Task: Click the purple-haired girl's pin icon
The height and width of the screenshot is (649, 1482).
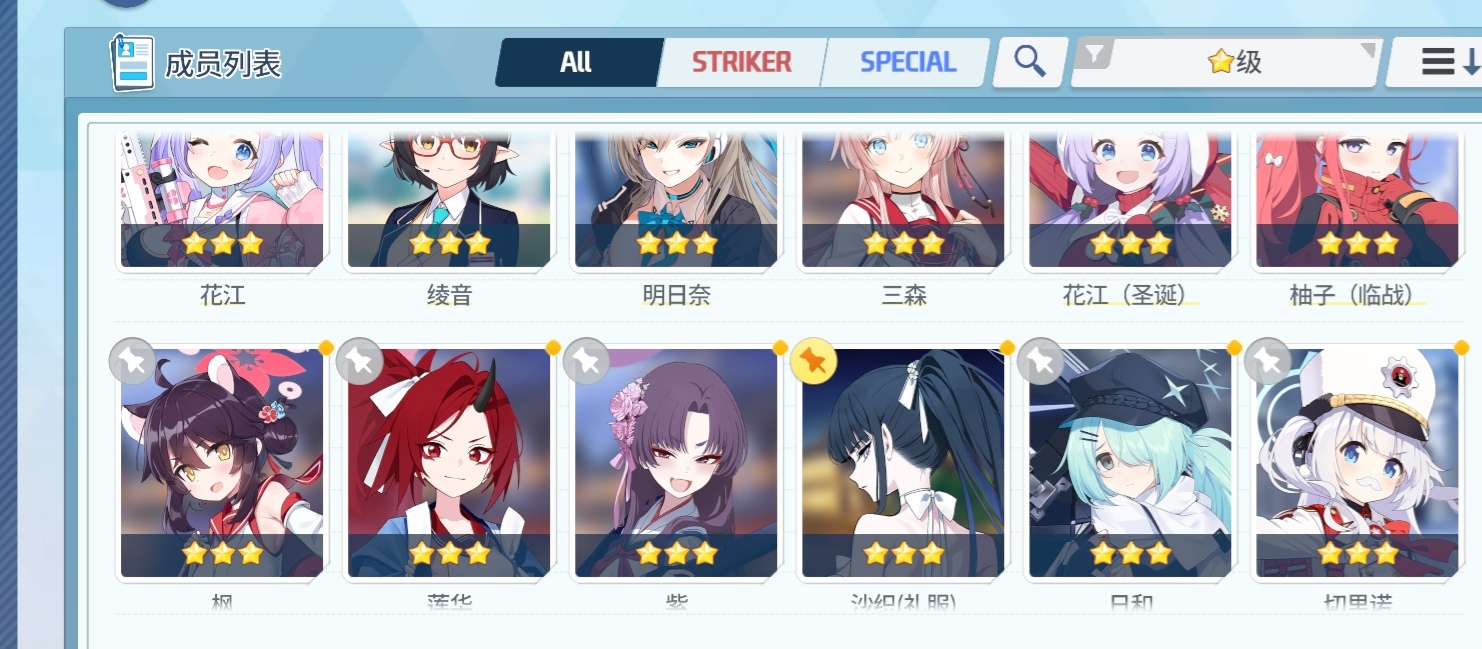Action: (587, 361)
